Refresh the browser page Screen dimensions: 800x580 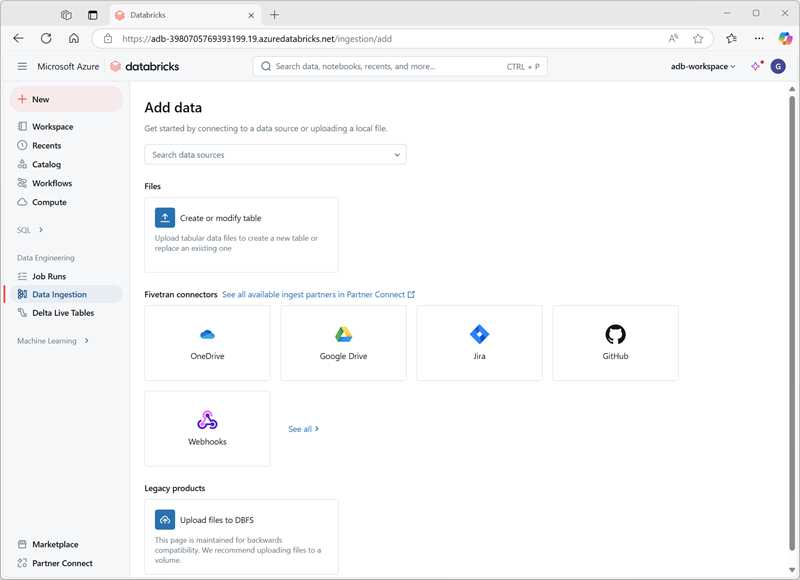click(46, 38)
